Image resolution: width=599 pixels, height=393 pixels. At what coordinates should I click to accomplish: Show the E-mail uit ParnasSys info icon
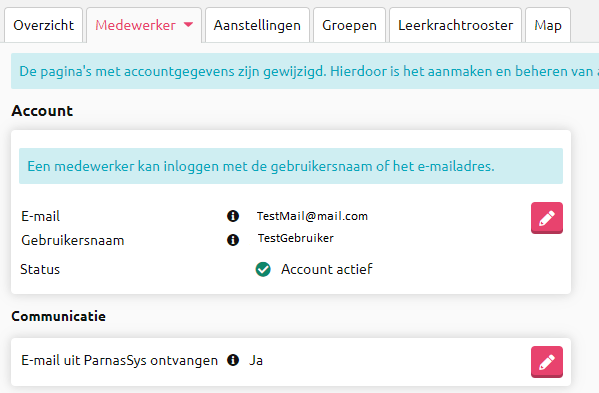point(233,360)
